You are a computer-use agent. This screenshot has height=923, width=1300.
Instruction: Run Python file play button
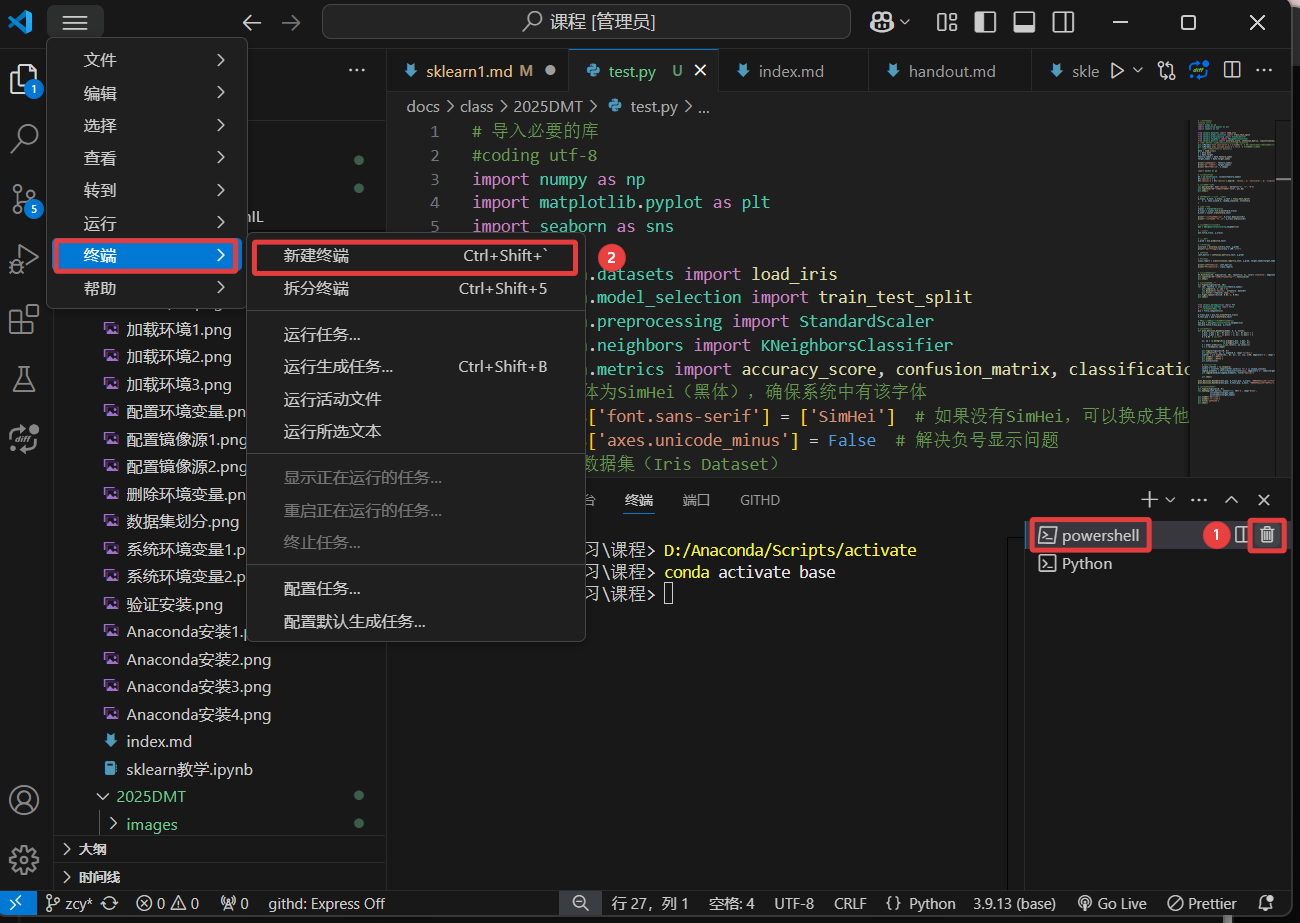pyautogui.click(x=1117, y=71)
